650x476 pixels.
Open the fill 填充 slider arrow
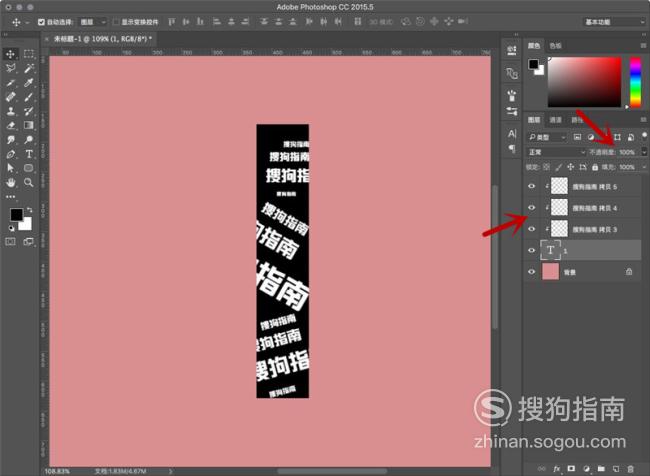pyautogui.click(x=644, y=167)
